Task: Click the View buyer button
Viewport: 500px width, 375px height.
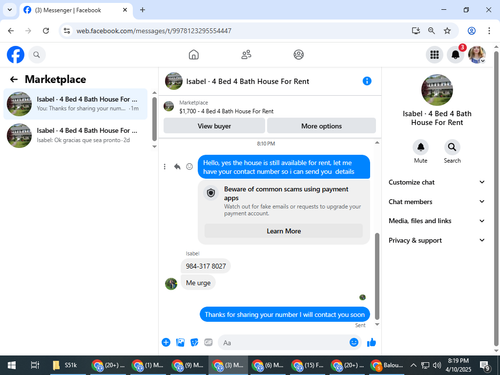Action: [x=214, y=126]
